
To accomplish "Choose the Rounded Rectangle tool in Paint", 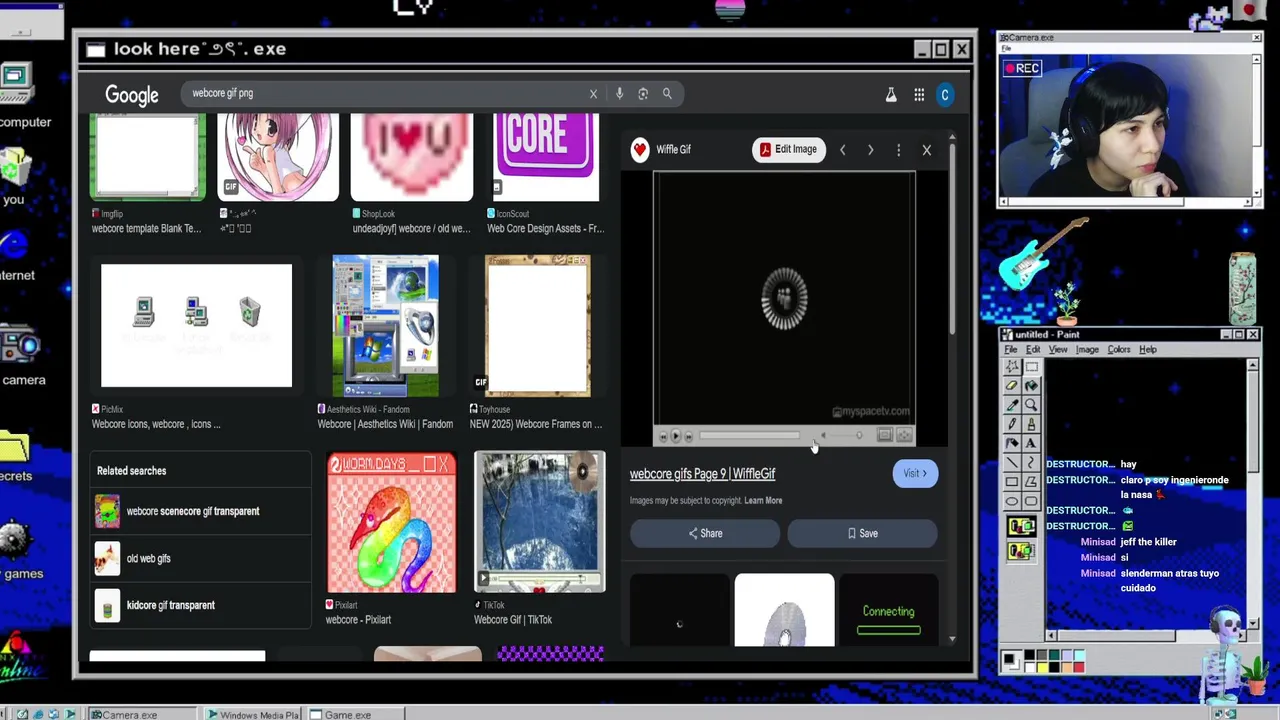I will pyautogui.click(x=1031, y=500).
